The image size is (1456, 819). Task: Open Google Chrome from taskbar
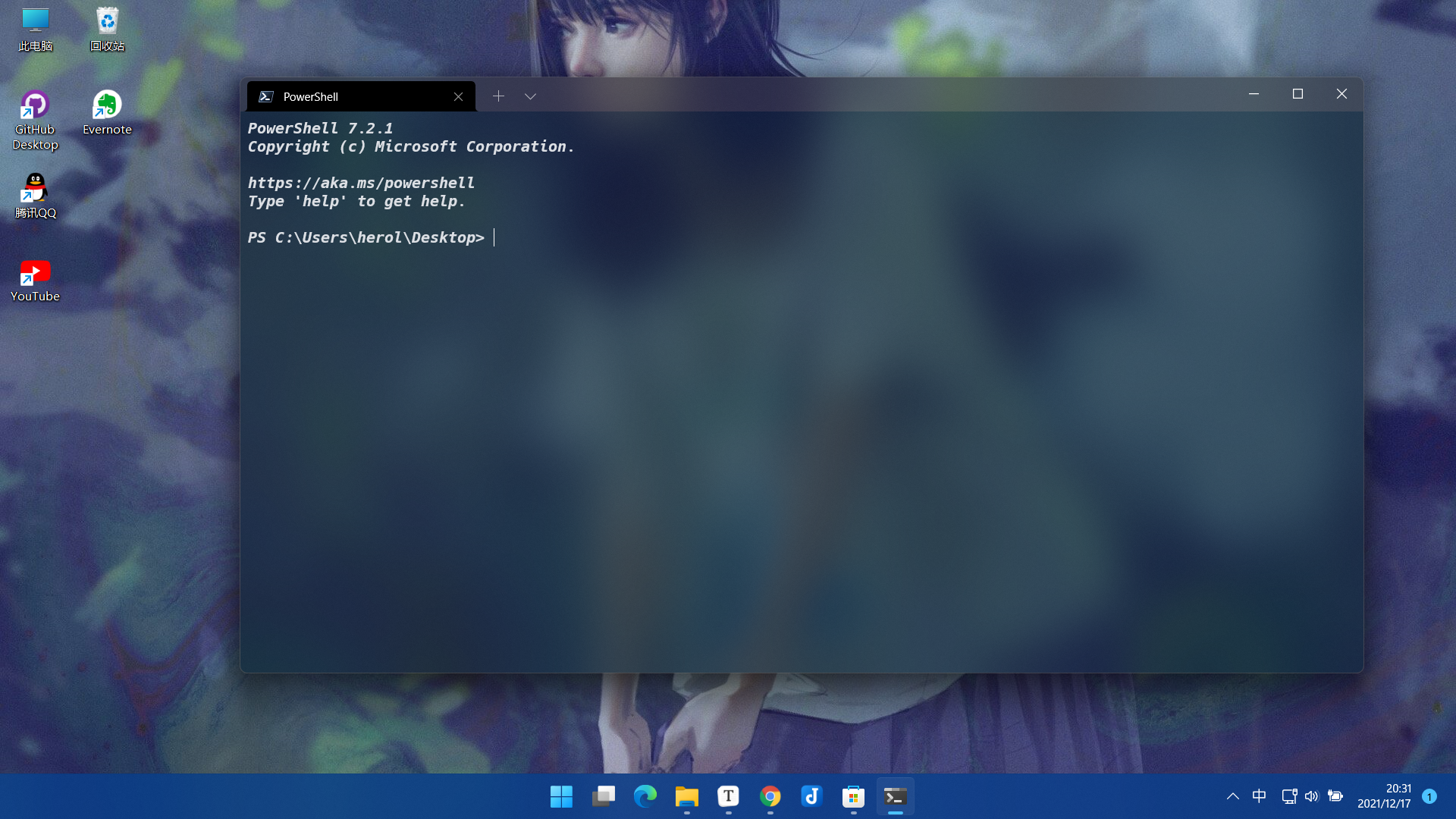pos(770,796)
